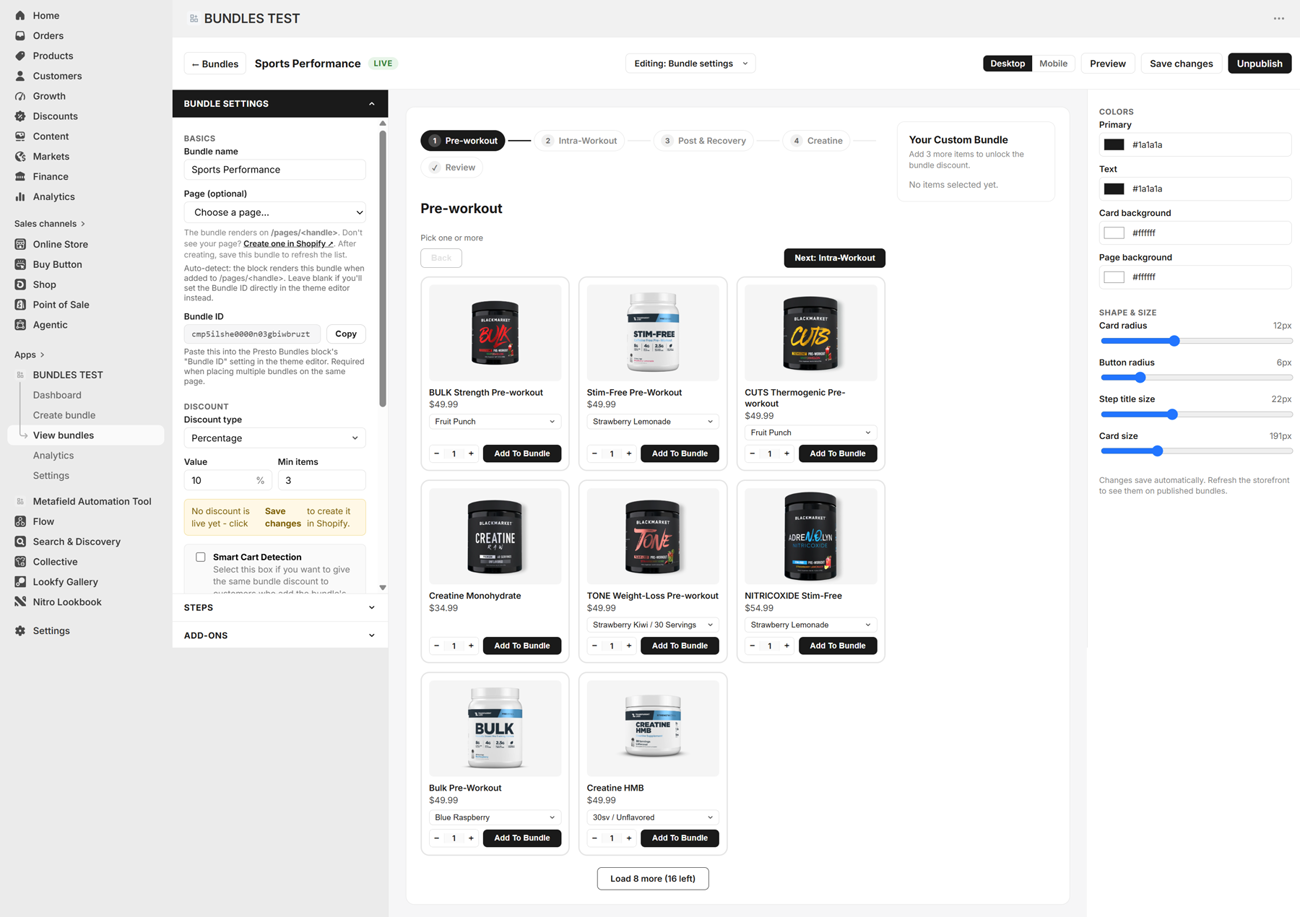Screen dimensions: 1300x917
Task: Click the Unpublish button
Action: [x=1259, y=63]
